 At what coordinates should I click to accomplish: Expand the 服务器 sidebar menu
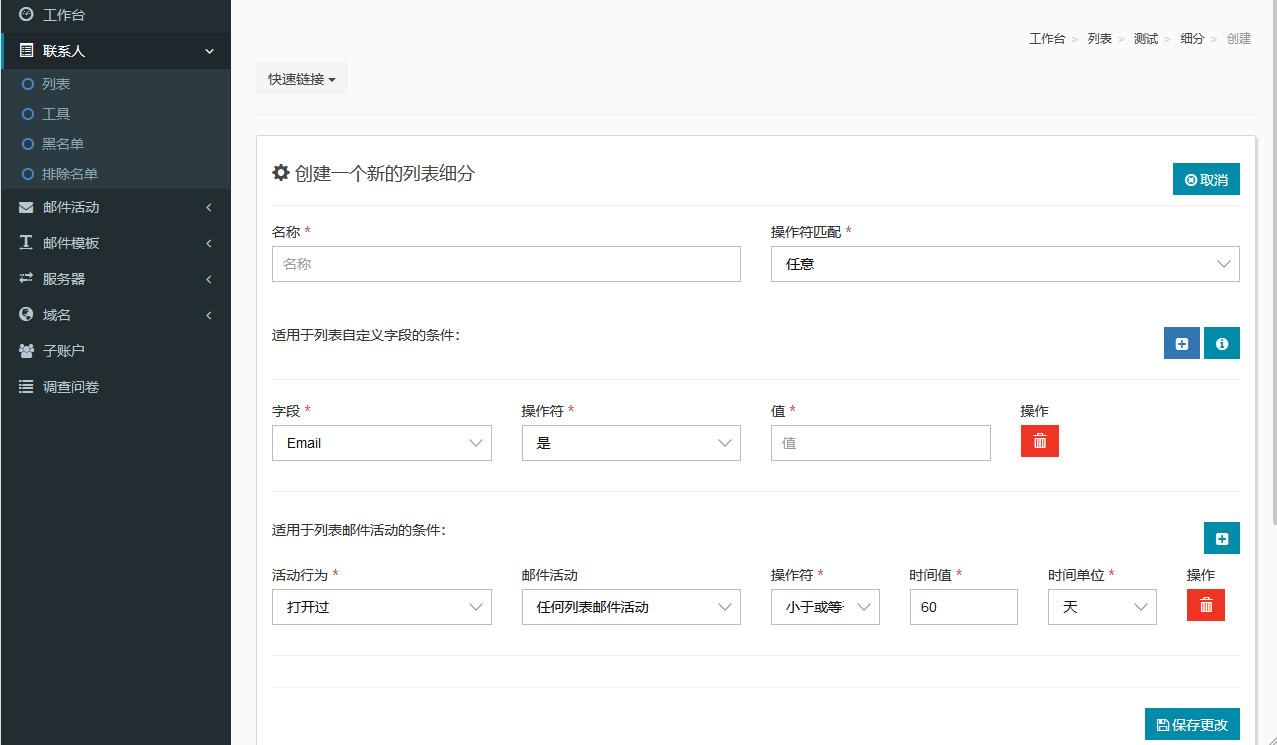115,279
